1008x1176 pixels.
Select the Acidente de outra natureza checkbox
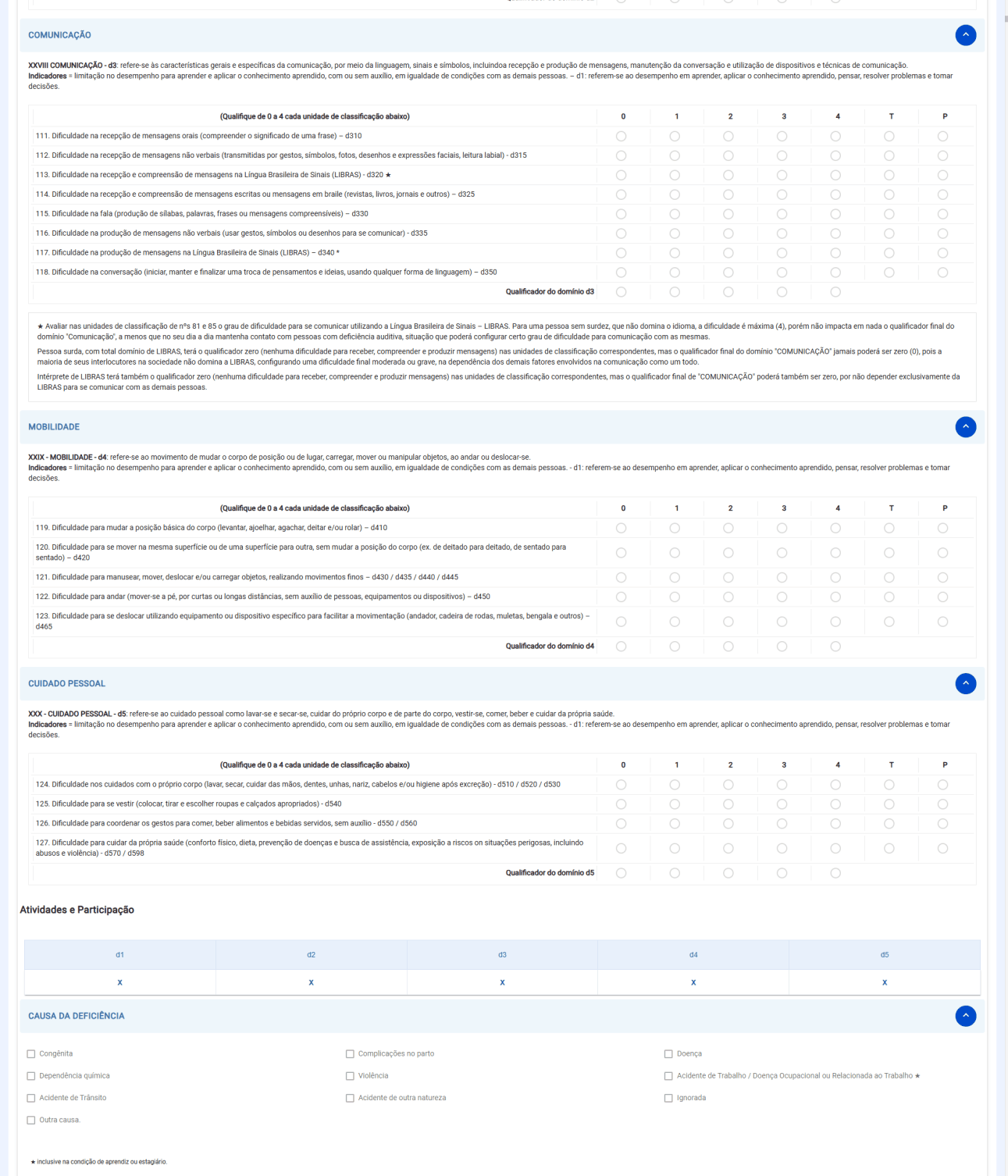(350, 1098)
